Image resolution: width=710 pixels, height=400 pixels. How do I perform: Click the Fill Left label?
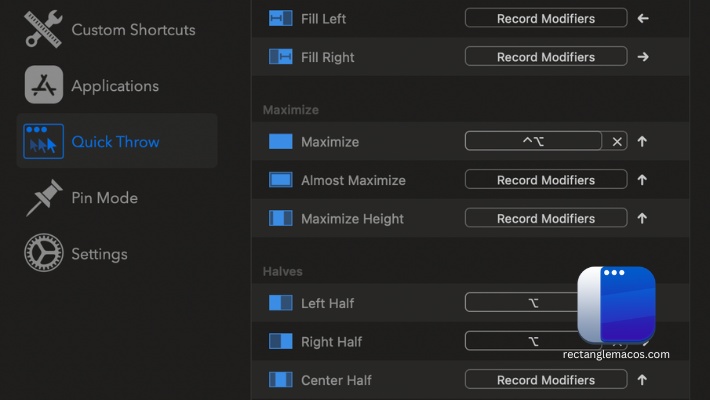pos(323,19)
